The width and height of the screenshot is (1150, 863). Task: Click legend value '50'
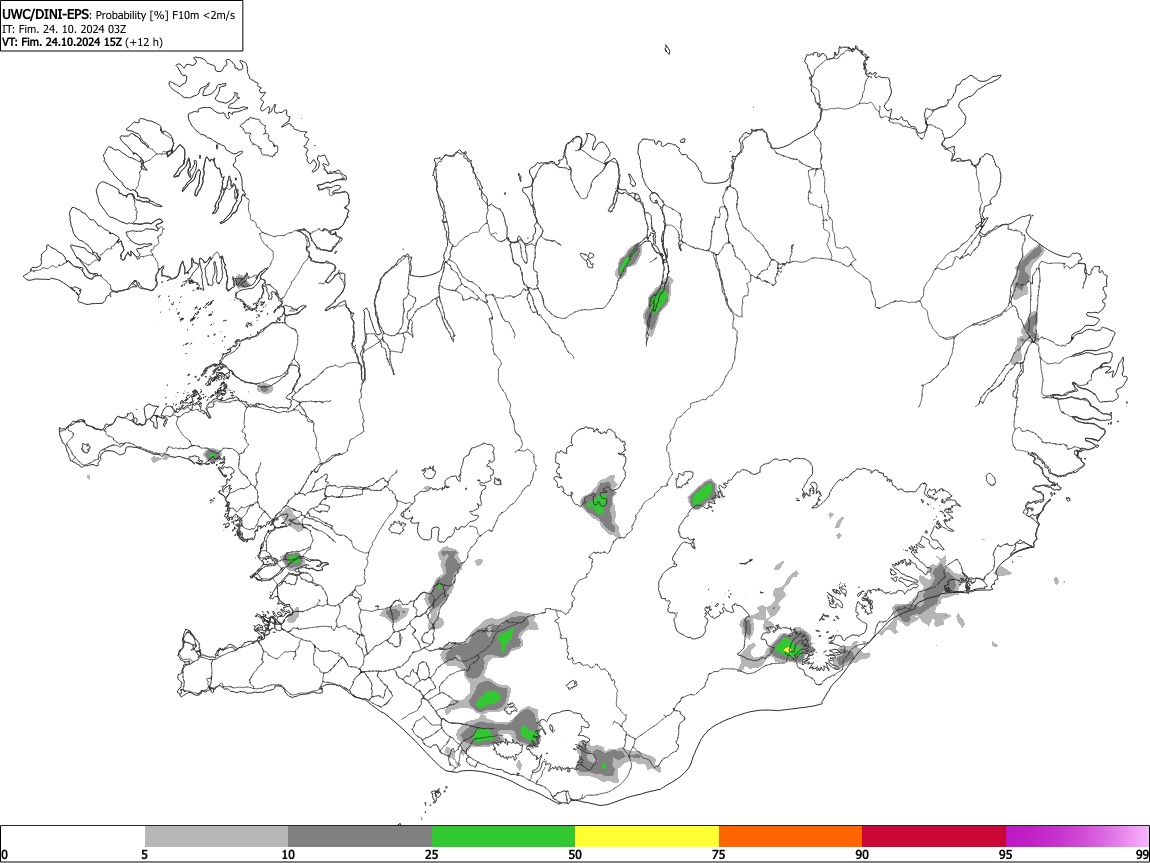575,854
